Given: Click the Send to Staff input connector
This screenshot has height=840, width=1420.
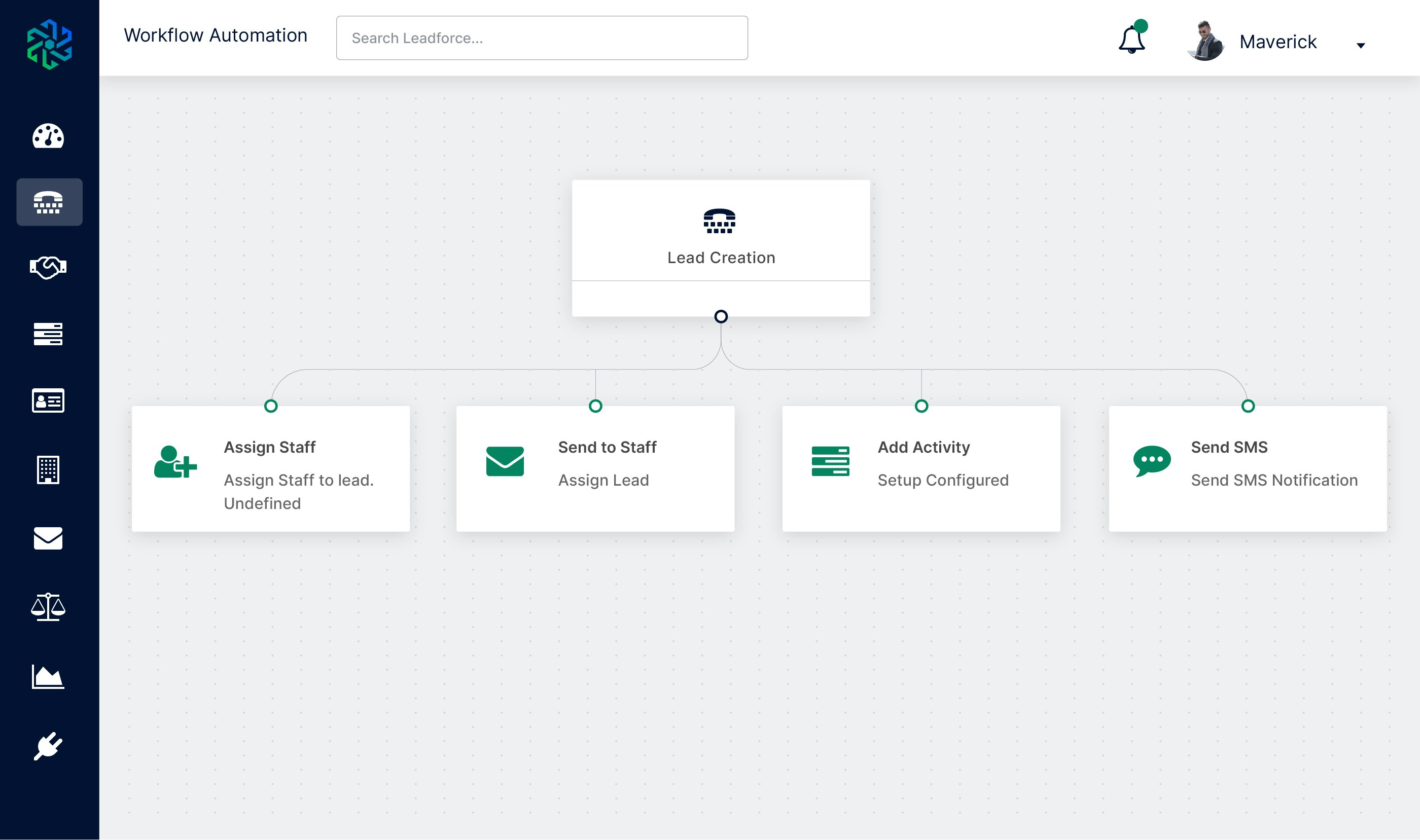Looking at the screenshot, I should pos(595,406).
